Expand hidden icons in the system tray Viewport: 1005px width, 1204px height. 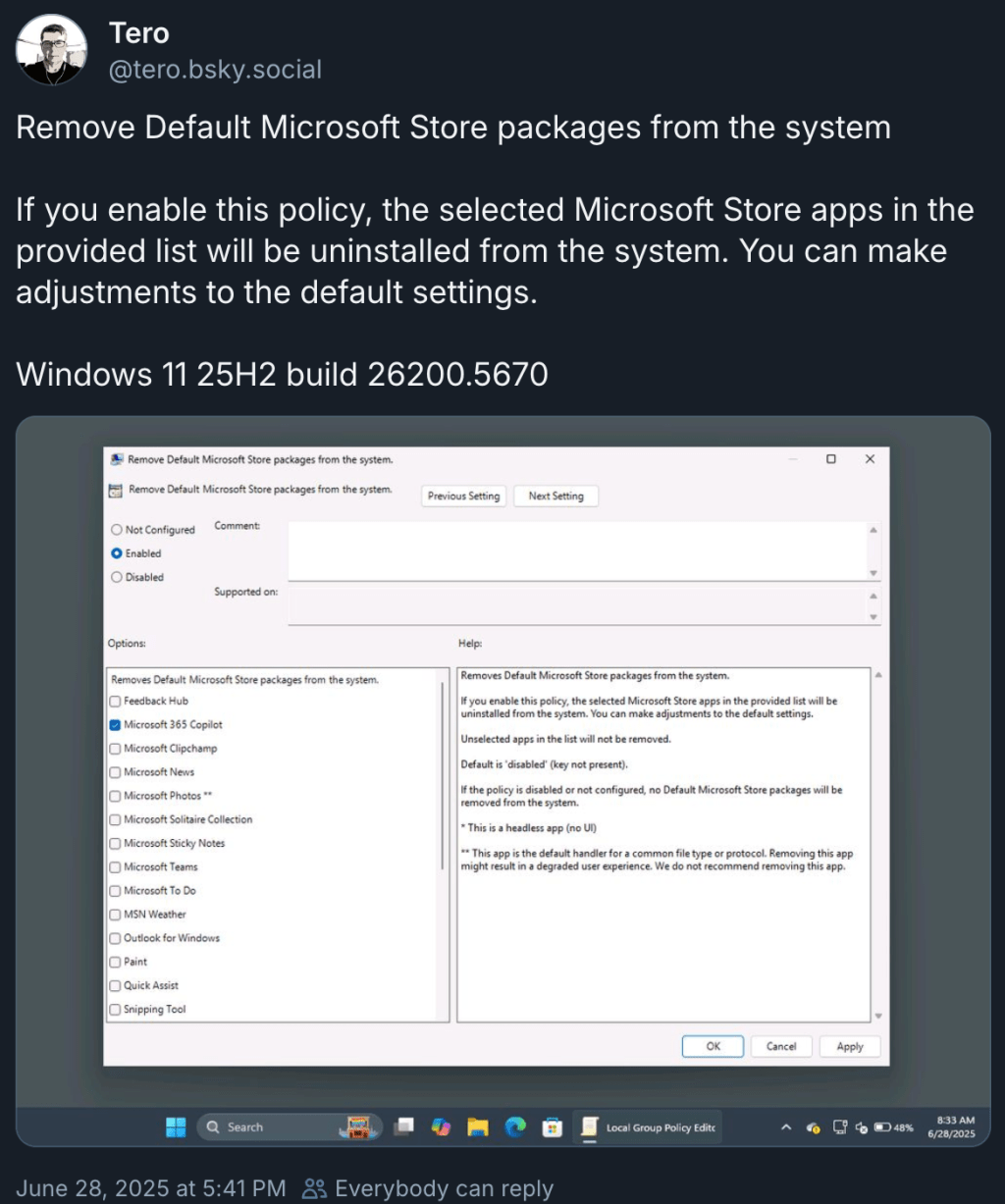tap(785, 1126)
